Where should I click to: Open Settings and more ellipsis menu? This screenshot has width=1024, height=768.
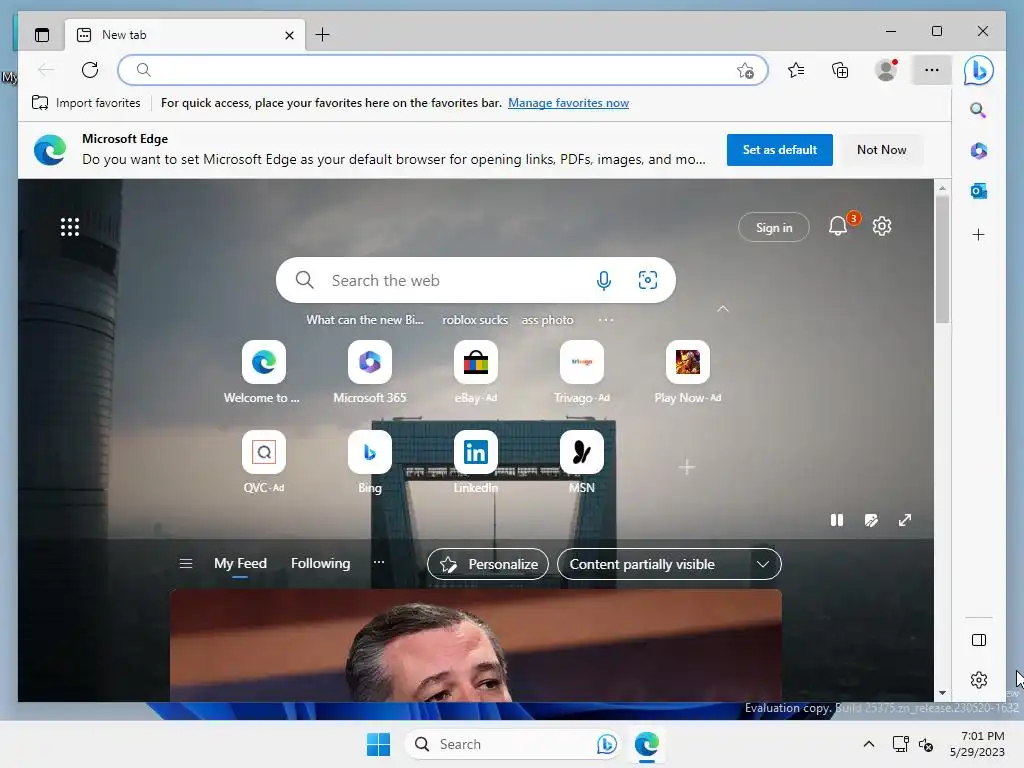pyautogui.click(x=932, y=70)
